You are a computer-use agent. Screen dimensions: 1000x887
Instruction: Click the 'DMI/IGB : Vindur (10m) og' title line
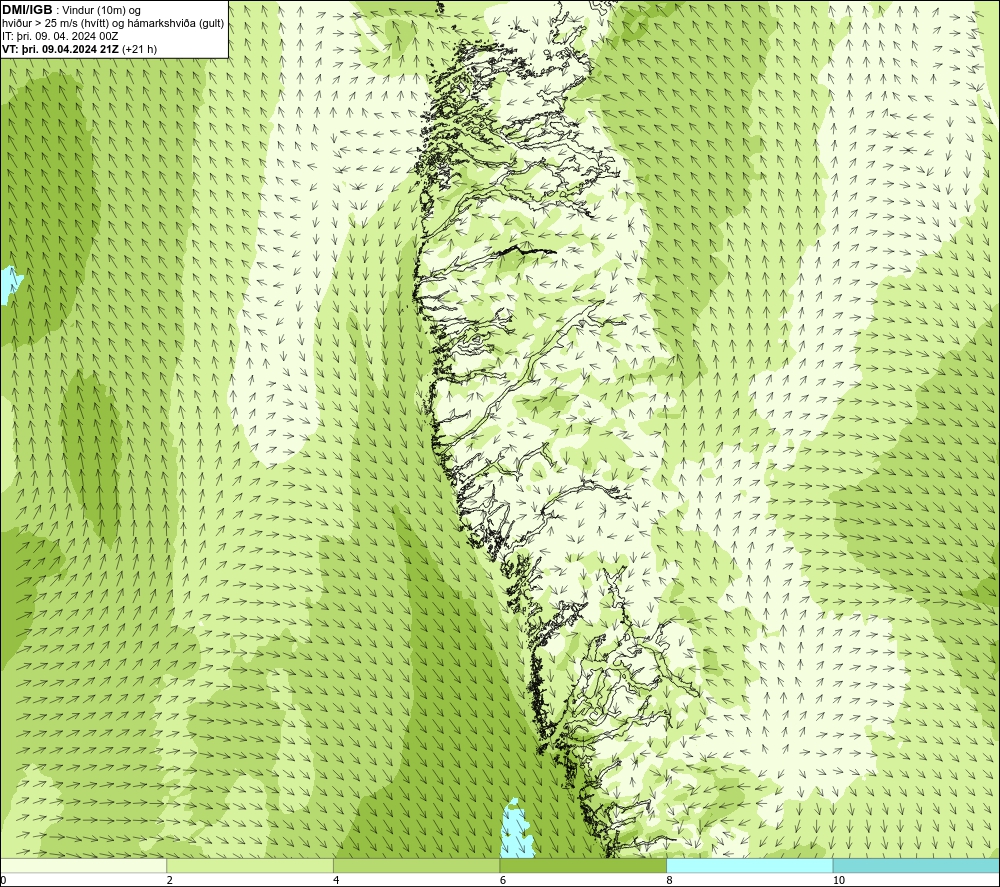[71, 10]
